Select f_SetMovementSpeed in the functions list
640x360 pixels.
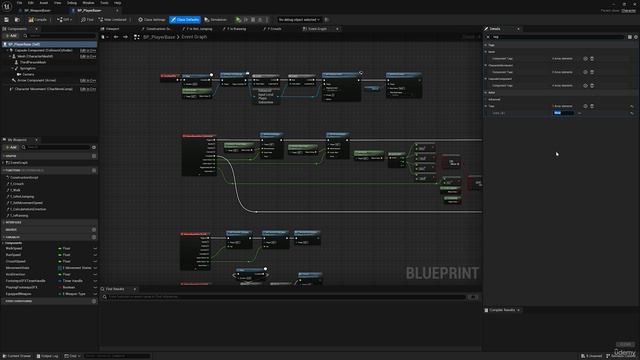point(27,203)
